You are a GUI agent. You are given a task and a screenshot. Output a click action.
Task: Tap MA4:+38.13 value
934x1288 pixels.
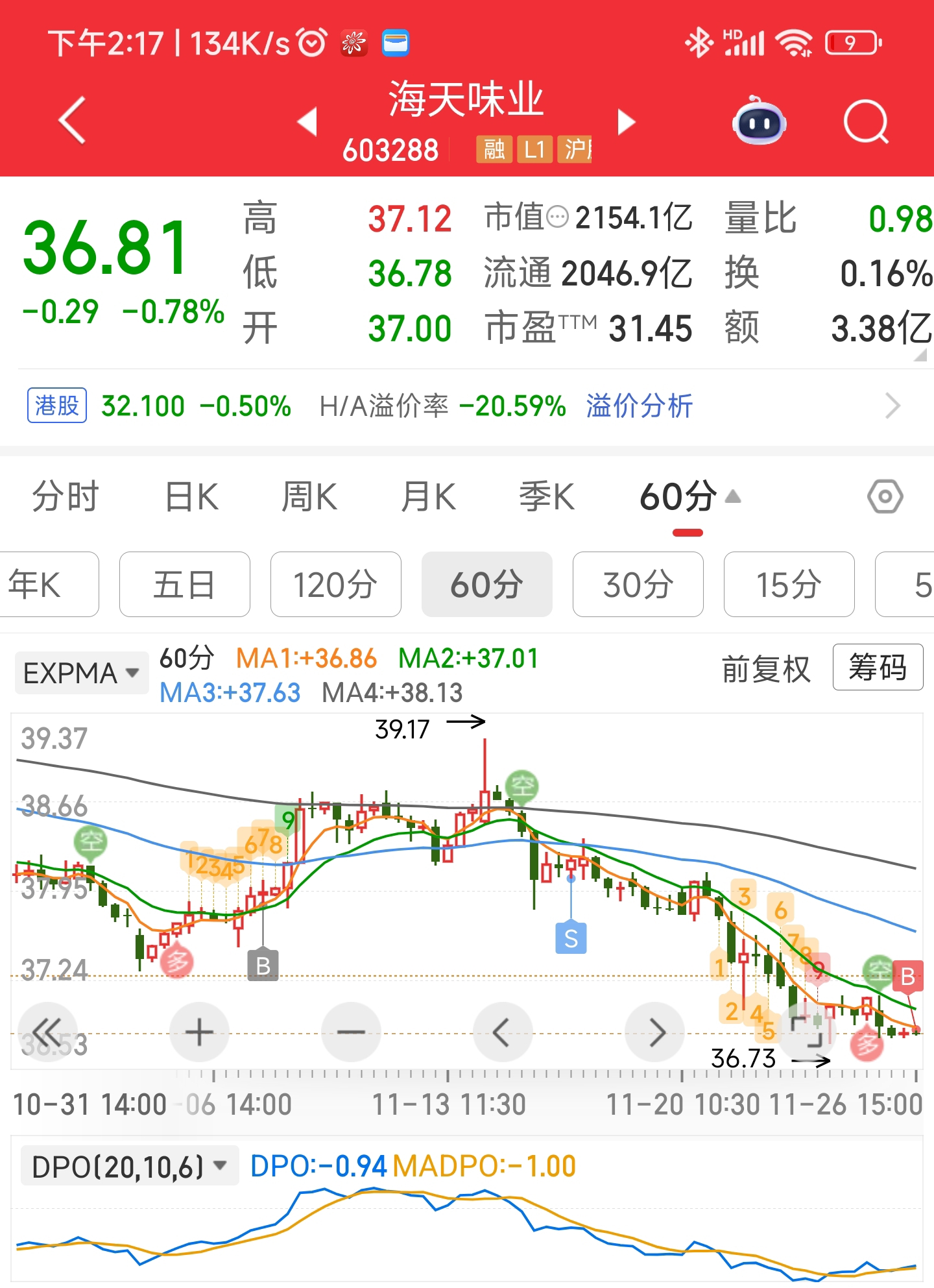[x=392, y=693]
